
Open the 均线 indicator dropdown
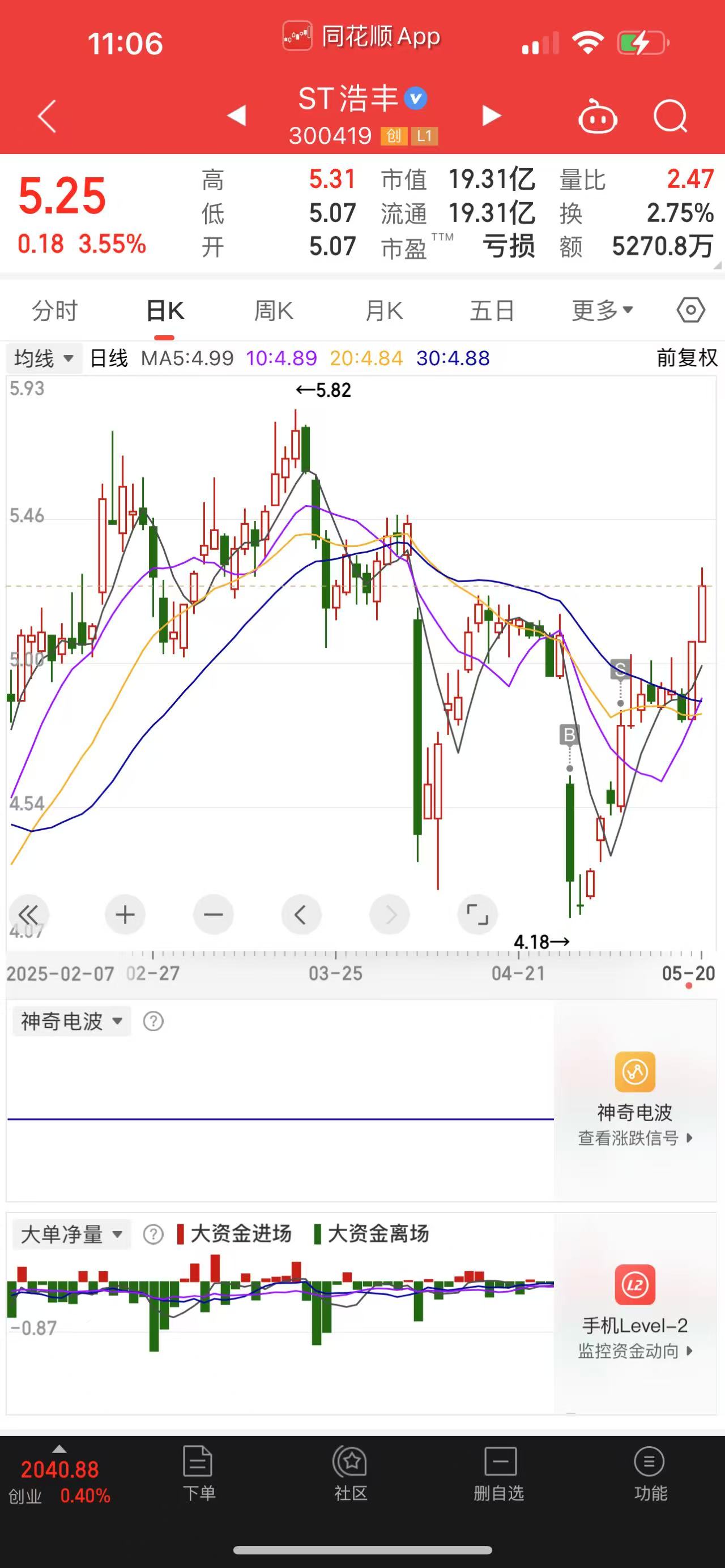point(44,358)
